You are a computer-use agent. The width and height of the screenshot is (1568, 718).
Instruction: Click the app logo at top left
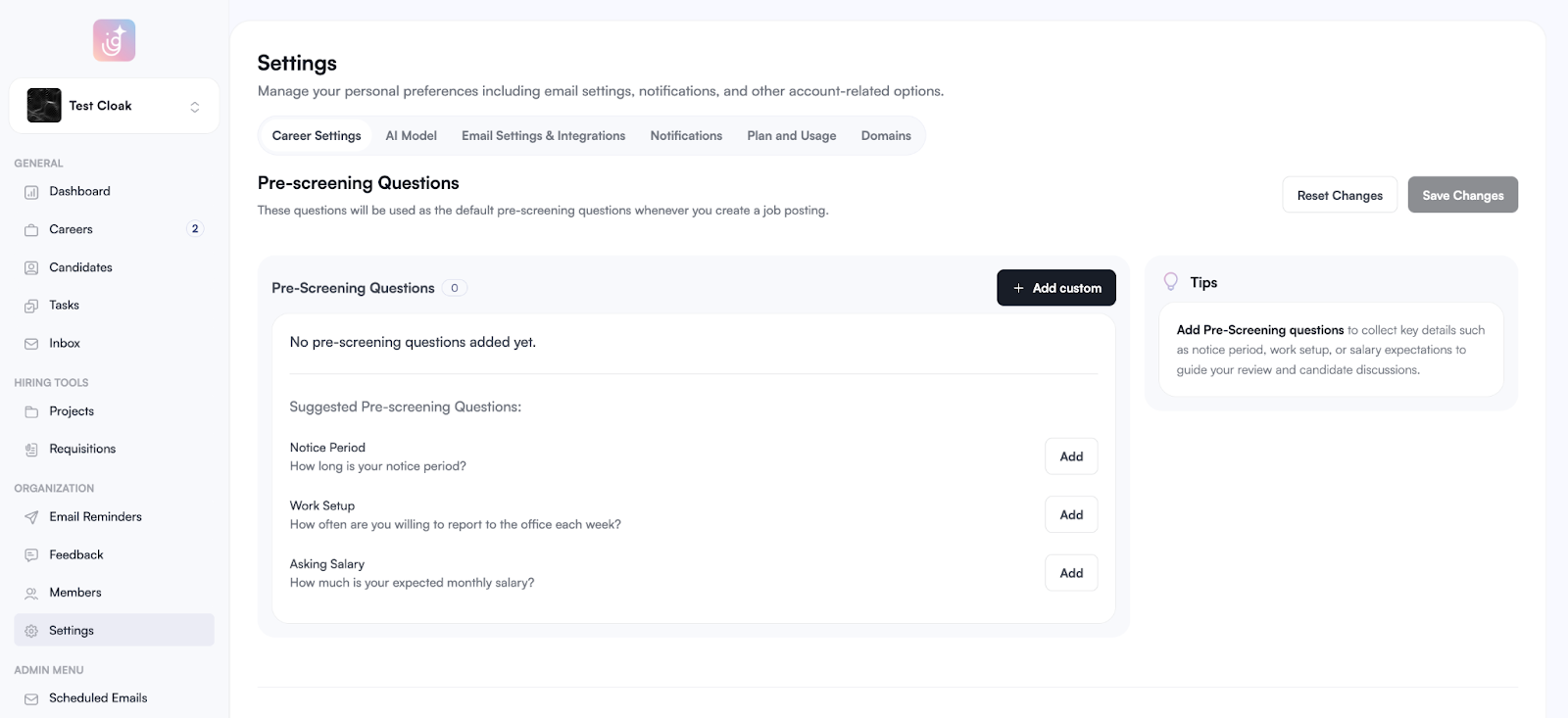tap(114, 40)
